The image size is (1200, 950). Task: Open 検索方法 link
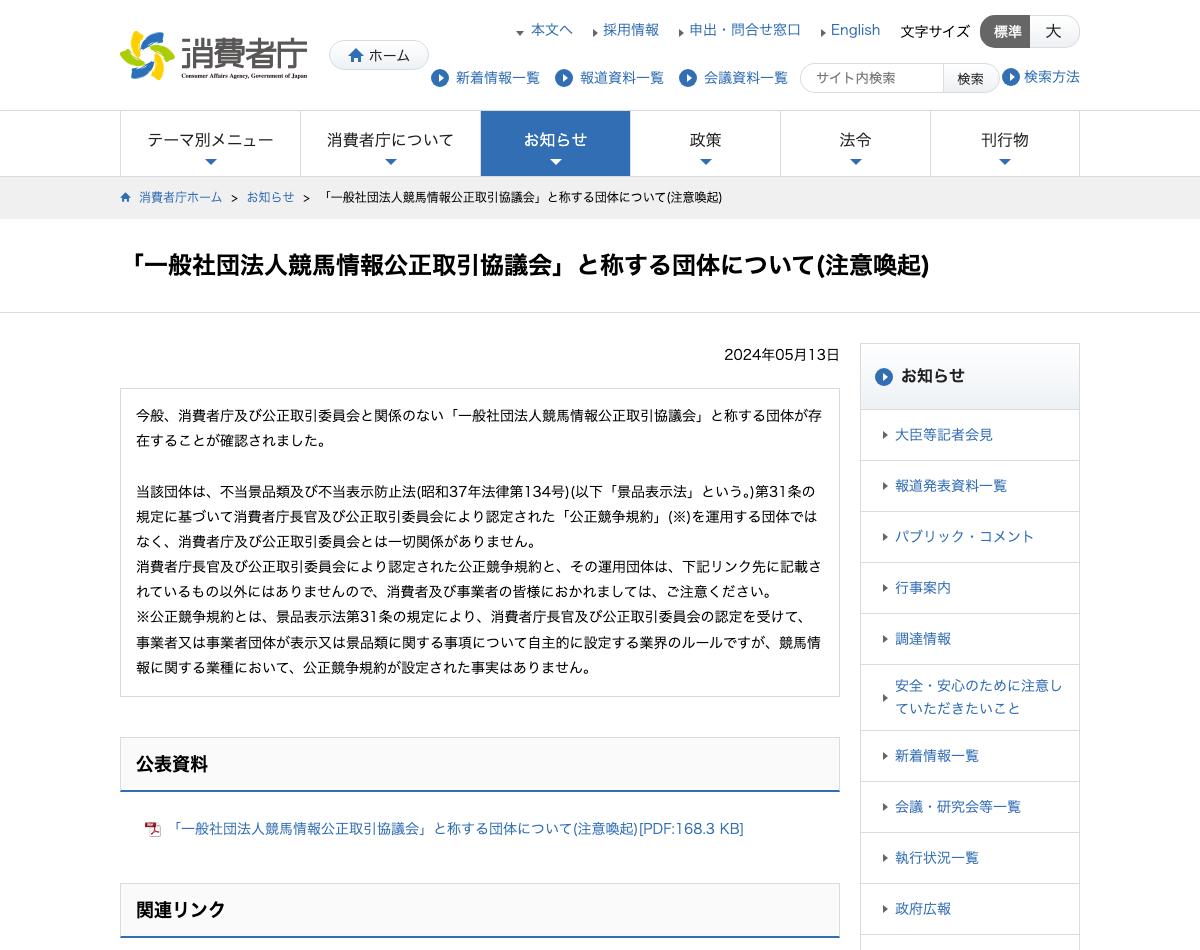[x=1052, y=77]
